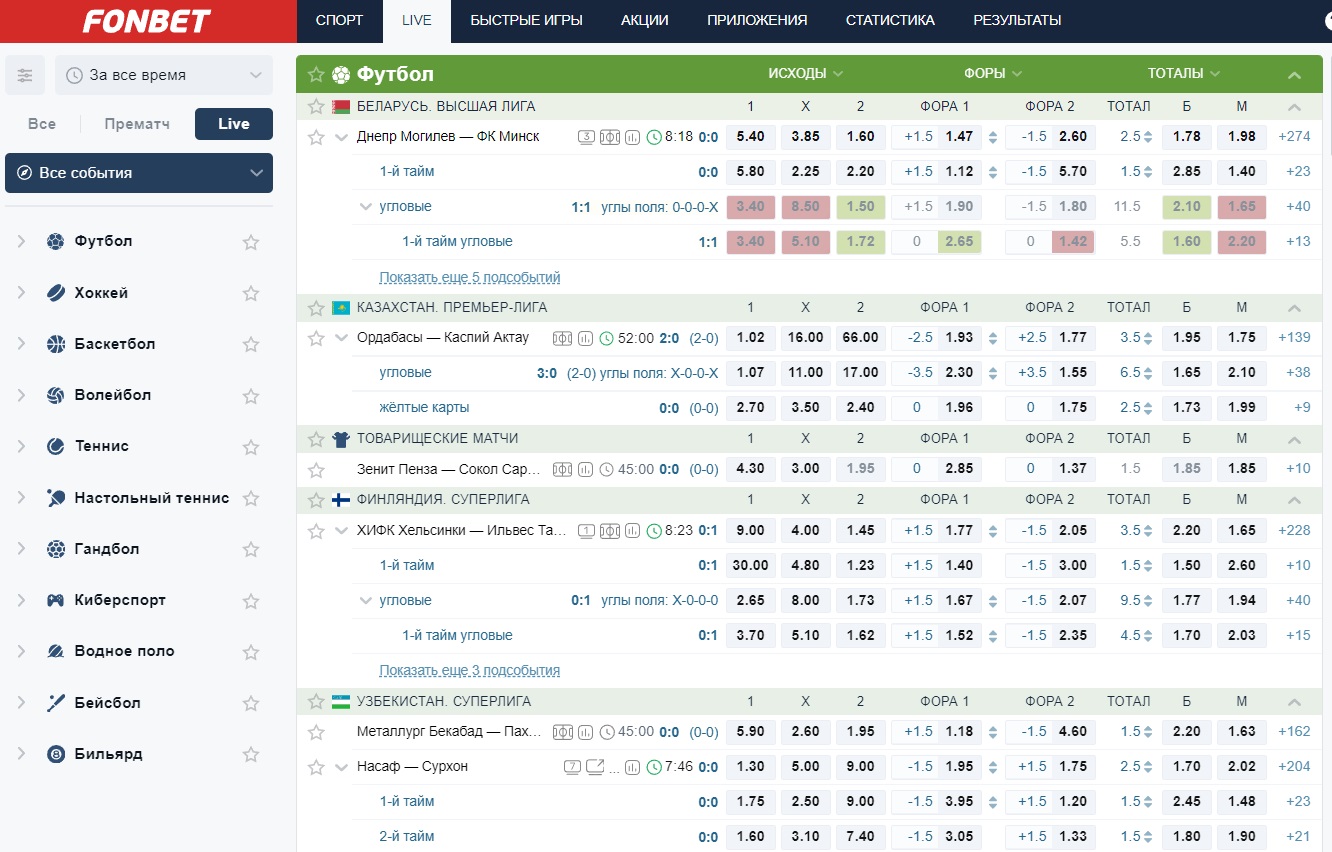Star the Футбол section header
This screenshot has height=852, width=1332.
click(x=316, y=75)
